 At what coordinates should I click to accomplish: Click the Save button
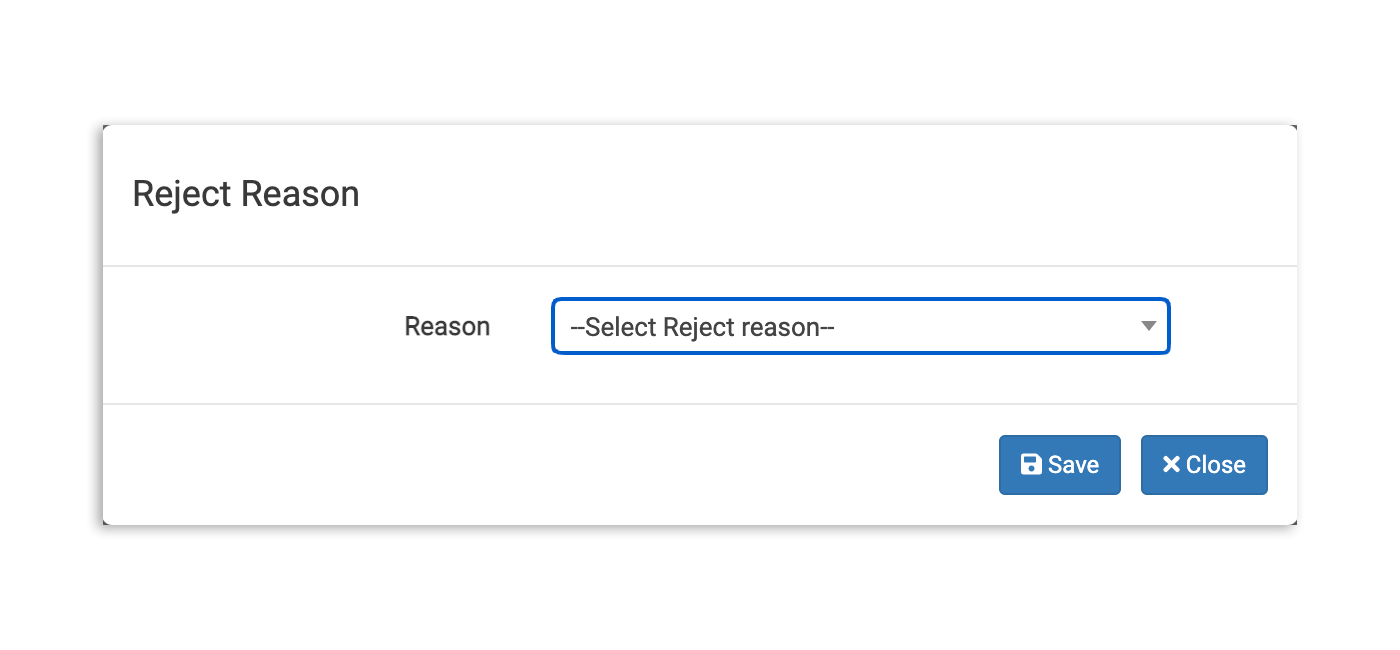tap(1059, 465)
